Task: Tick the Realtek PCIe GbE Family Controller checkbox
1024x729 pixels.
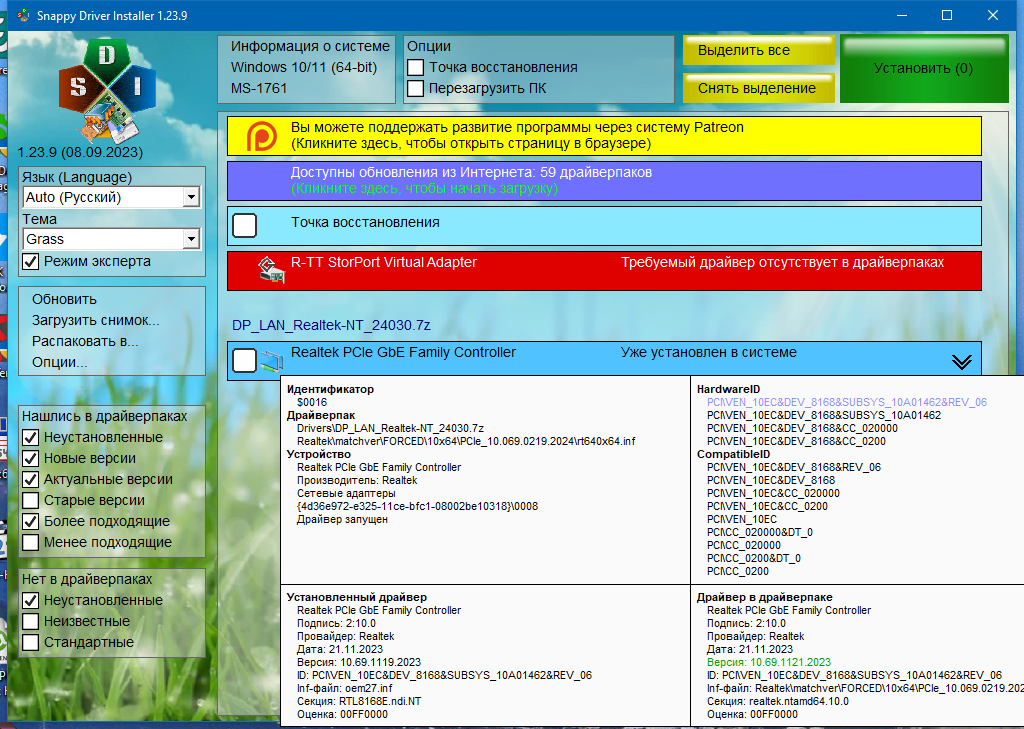Action: [x=245, y=360]
